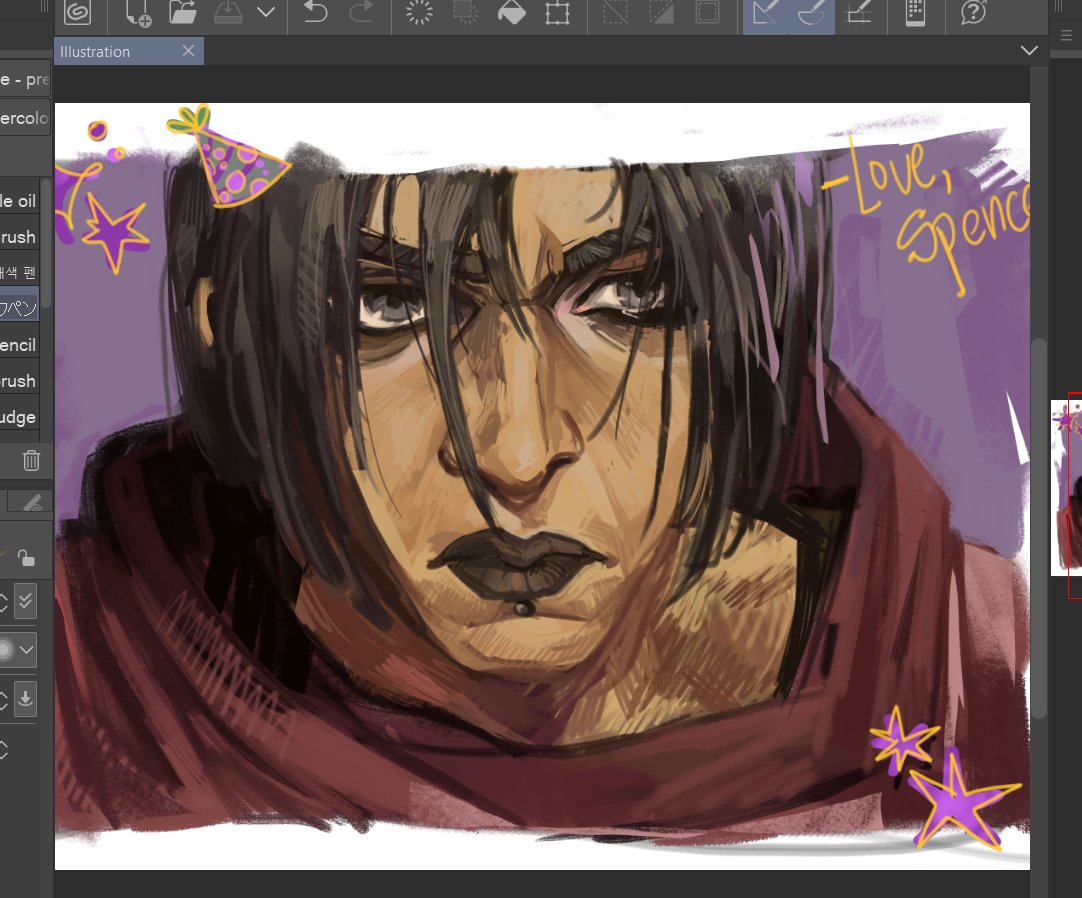Choose the 'encil' pencil sub tool
Screen dimensions: 1082x898
(x=19, y=344)
